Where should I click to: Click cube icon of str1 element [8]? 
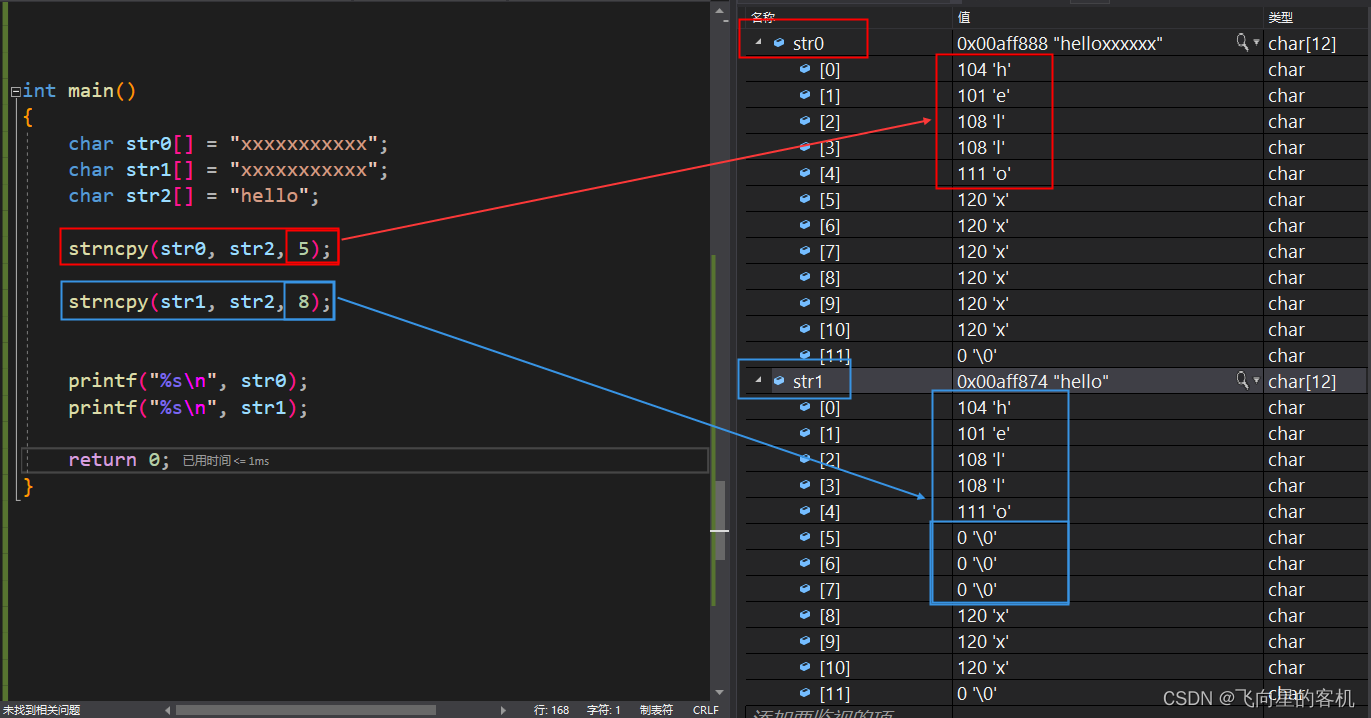pyautogui.click(x=805, y=615)
